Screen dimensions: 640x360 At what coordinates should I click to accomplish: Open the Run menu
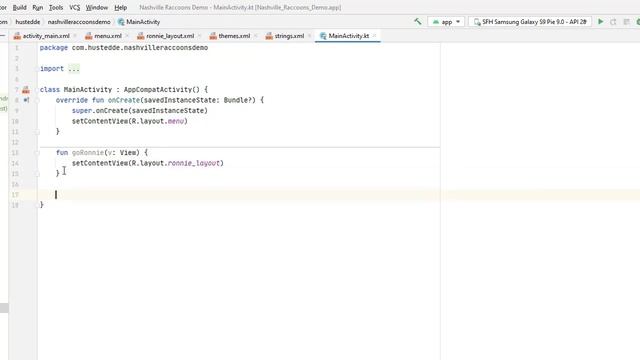(x=38, y=7)
